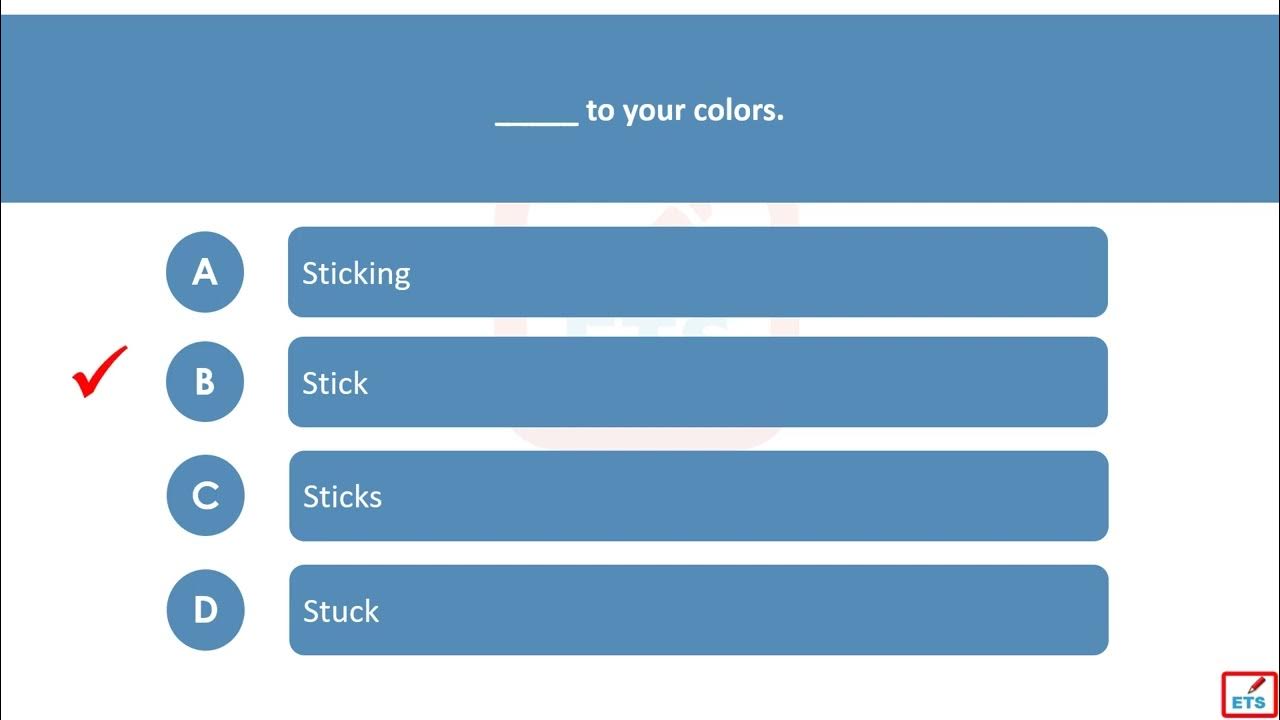This screenshot has height=720, width=1280.
Task: Pick the Stuck answer bar
Action: point(698,610)
